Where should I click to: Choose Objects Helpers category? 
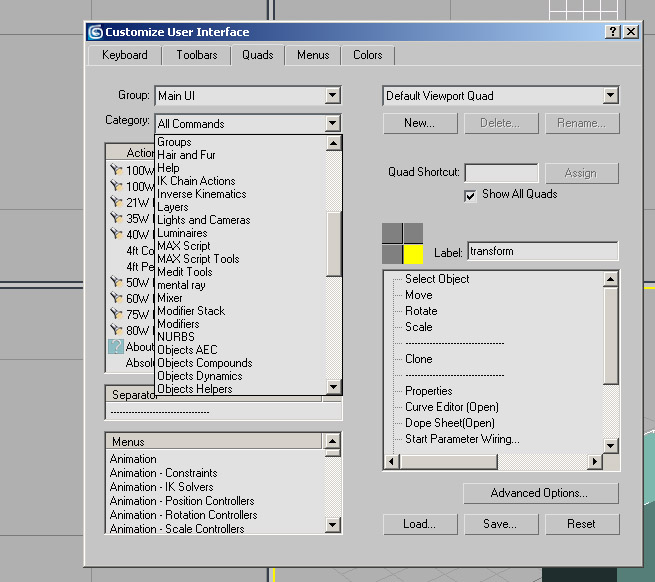point(241,389)
